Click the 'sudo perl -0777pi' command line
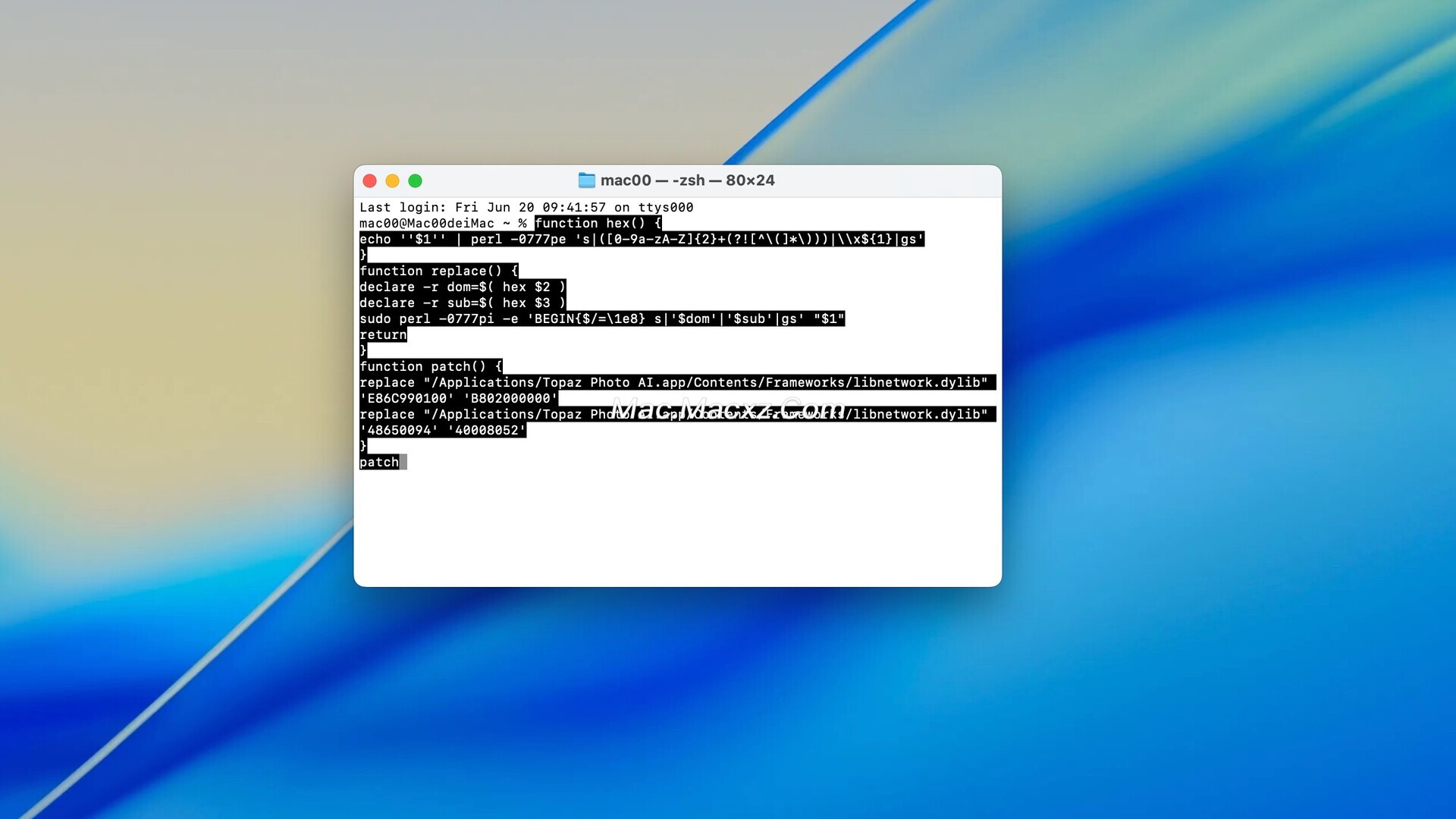Viewport: 1456px width, 819px height. click(x=602, y=318)
